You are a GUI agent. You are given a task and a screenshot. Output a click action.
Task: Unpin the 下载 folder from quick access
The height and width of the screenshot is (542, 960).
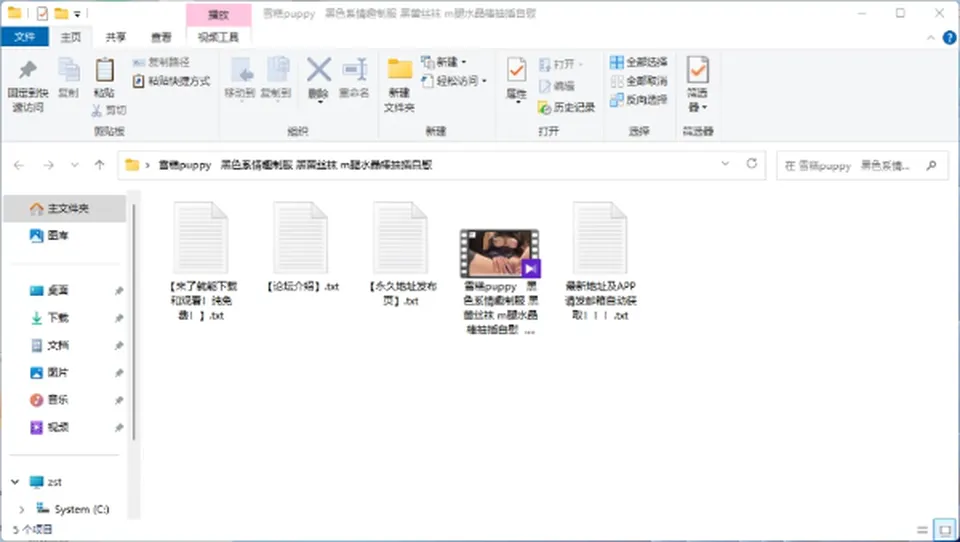click(x=119, y=318)
